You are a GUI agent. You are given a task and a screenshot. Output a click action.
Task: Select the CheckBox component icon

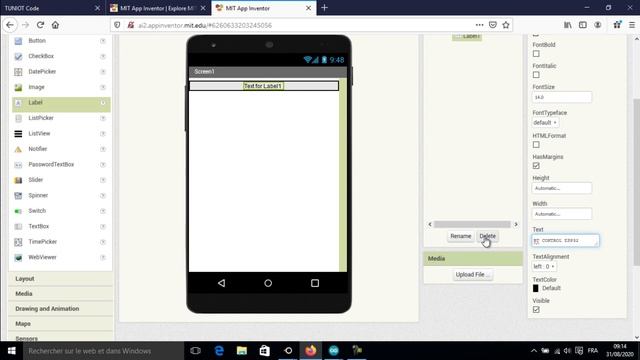point(18,56)
